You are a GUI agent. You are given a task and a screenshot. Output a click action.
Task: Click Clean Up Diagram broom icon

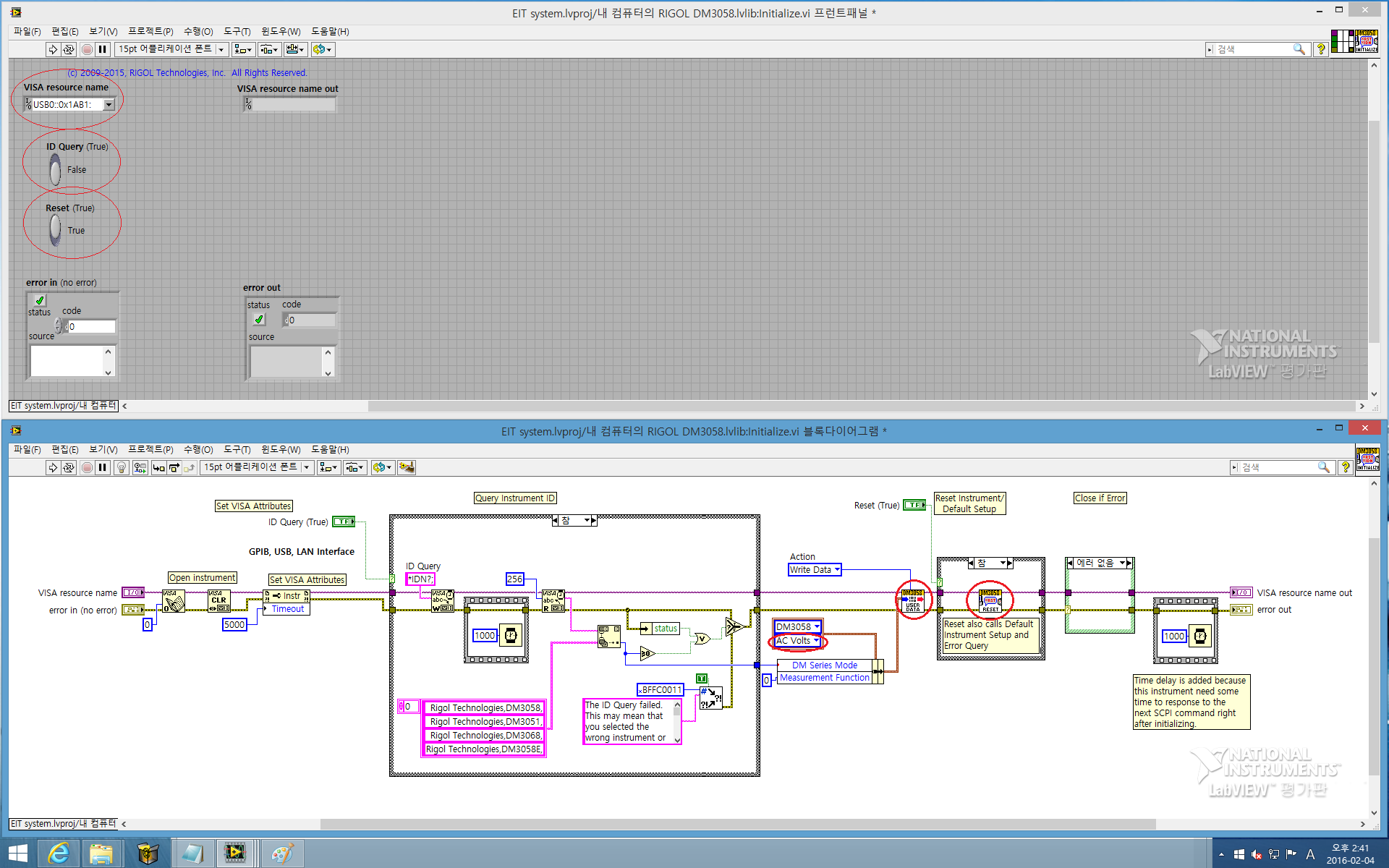pos(407,467)
